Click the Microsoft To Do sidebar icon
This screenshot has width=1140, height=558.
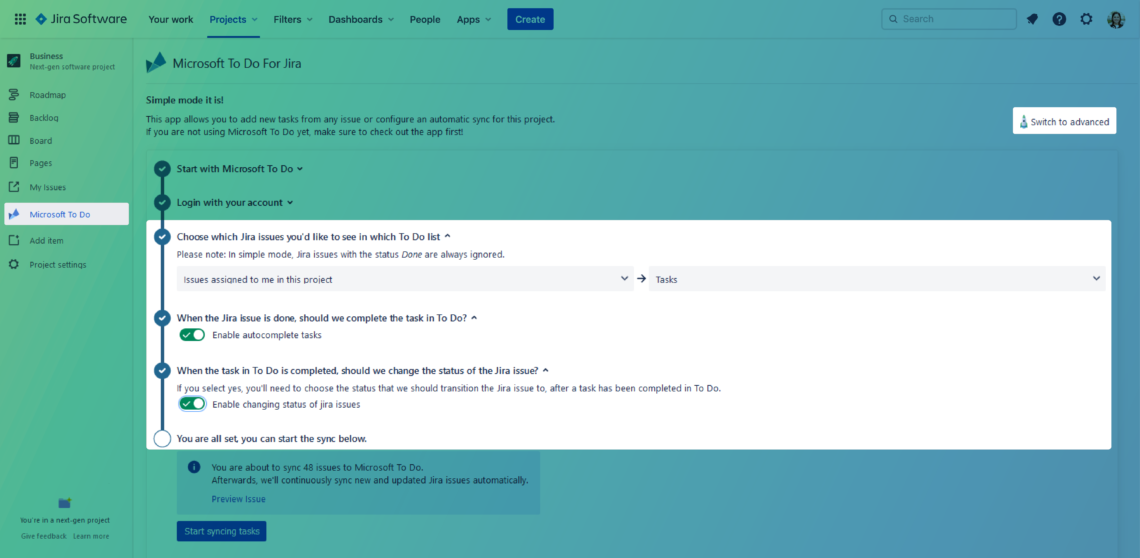point(14,214)
